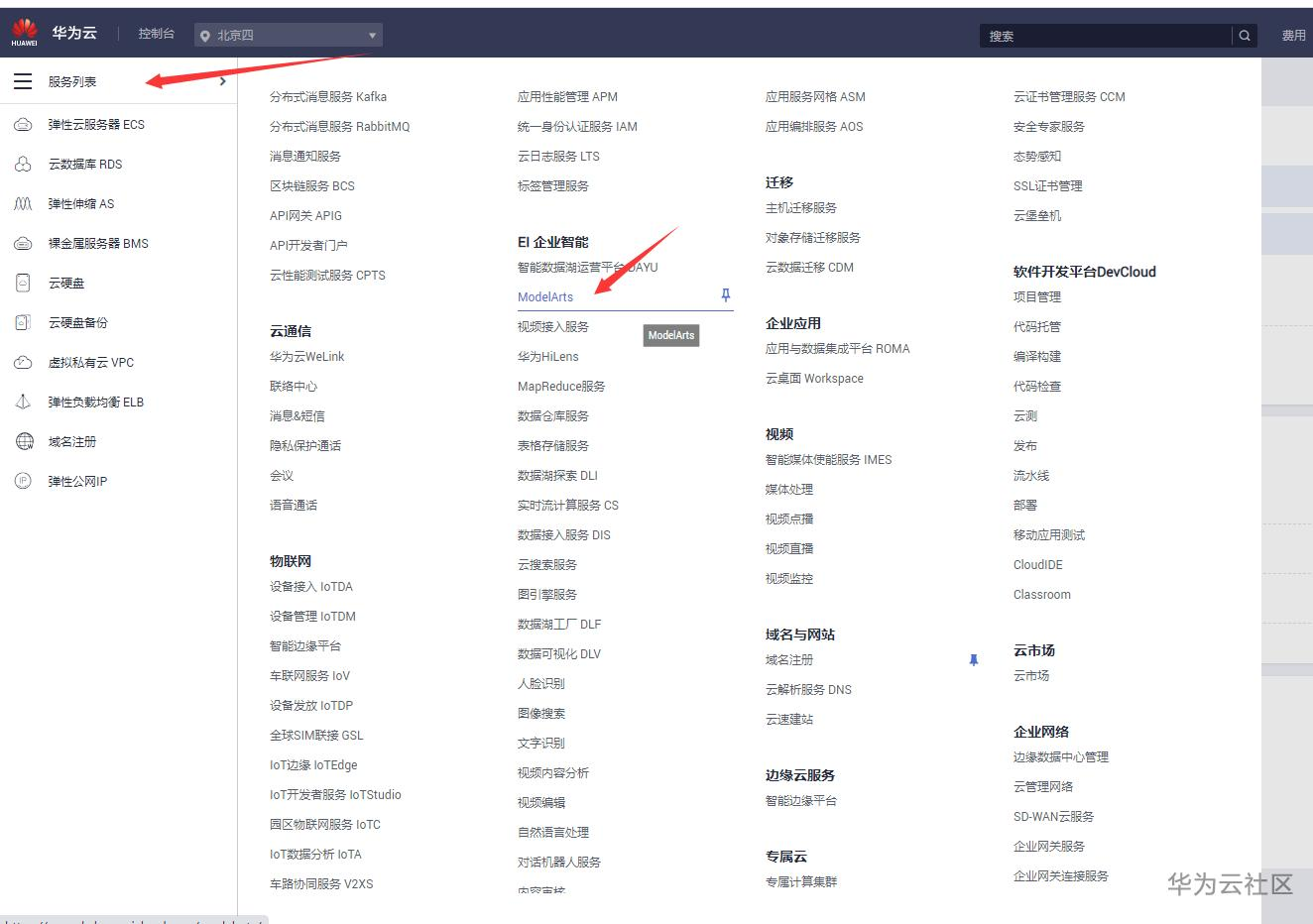Open 数据接入服务 DIS
This screenshot has height=924, width=1313.
[x=564, y=534]
